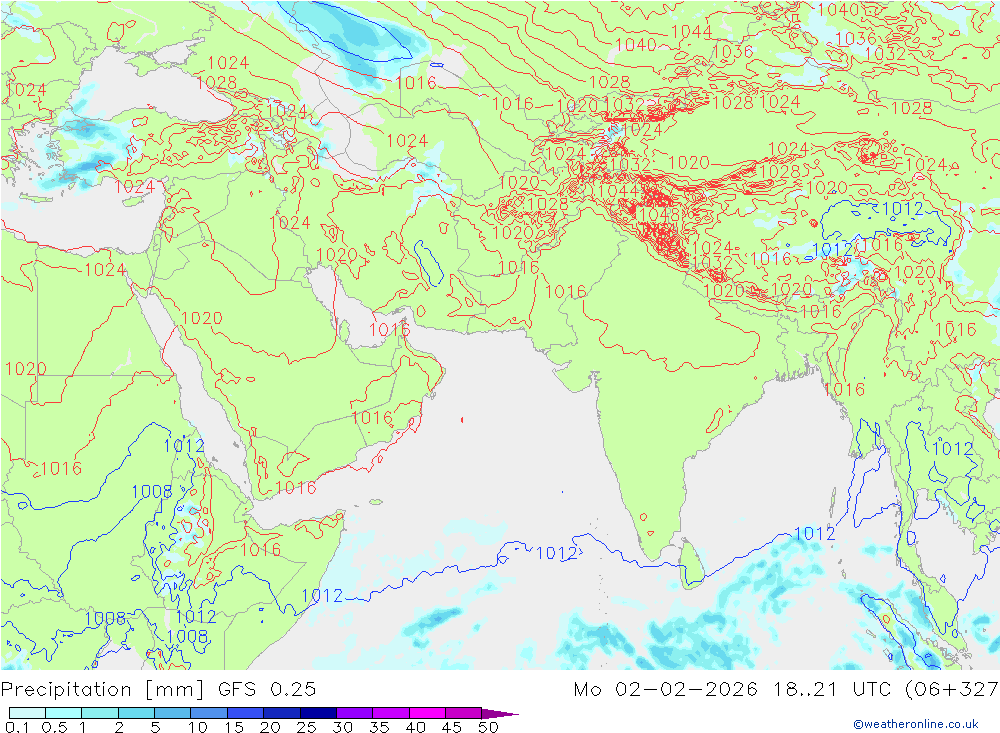Select the '2' legend scale value
This screenshot has width=1000, height=733.
[x=119, y=727]
